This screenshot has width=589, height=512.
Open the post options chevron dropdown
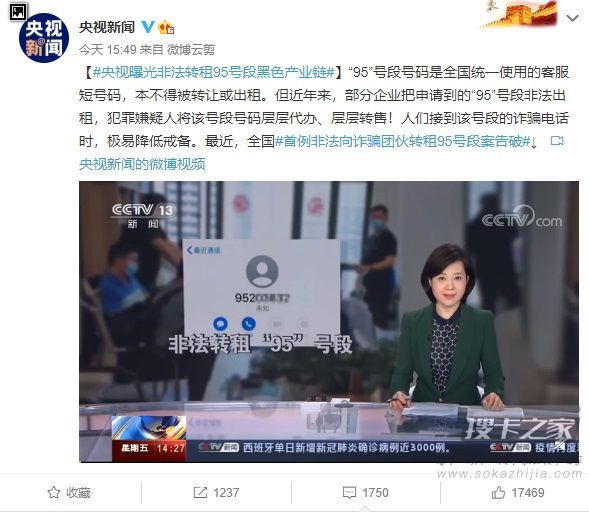click(x=572, y=18)
